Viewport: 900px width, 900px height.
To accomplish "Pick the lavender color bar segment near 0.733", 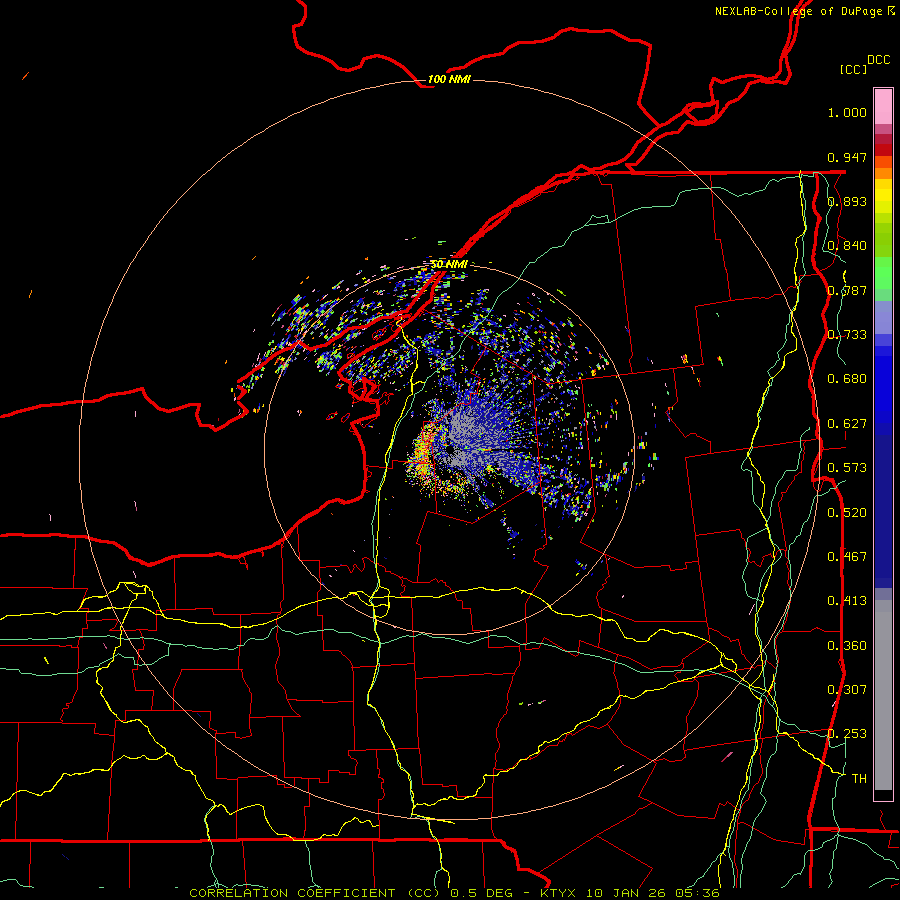I will click(883, 317).
